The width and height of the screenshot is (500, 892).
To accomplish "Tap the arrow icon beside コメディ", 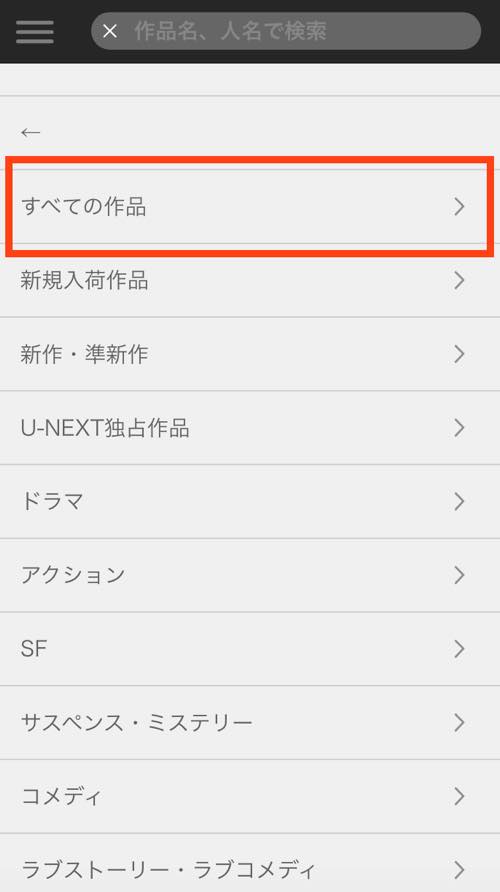I will [x=460, y=796].
